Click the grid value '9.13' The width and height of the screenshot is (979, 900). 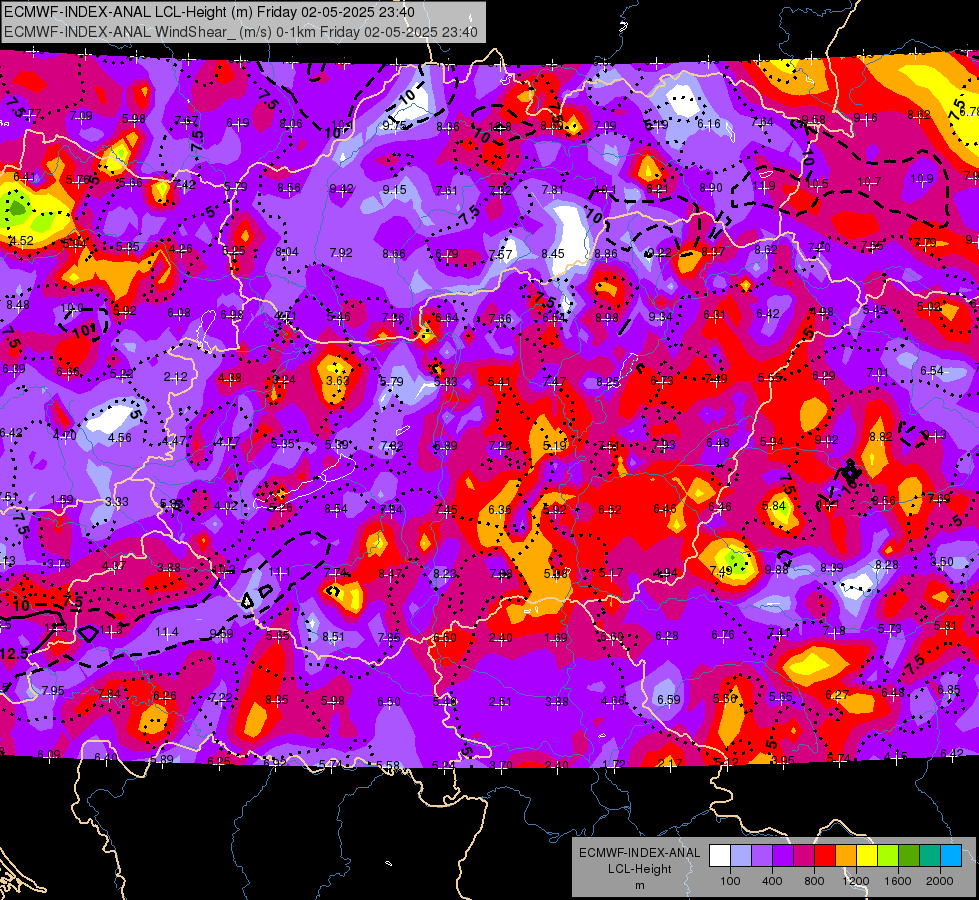934,435
